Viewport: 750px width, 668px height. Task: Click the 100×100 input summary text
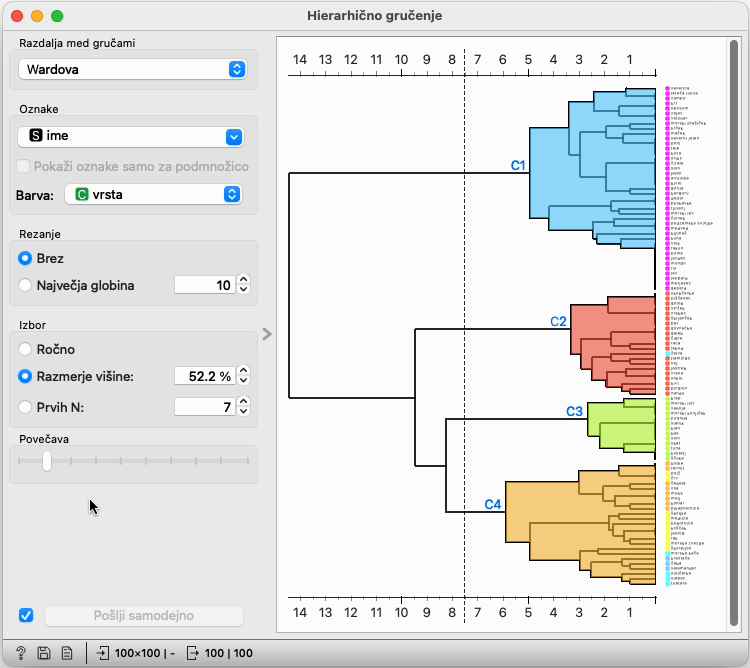pyautogui.click(x=144, y=653)
